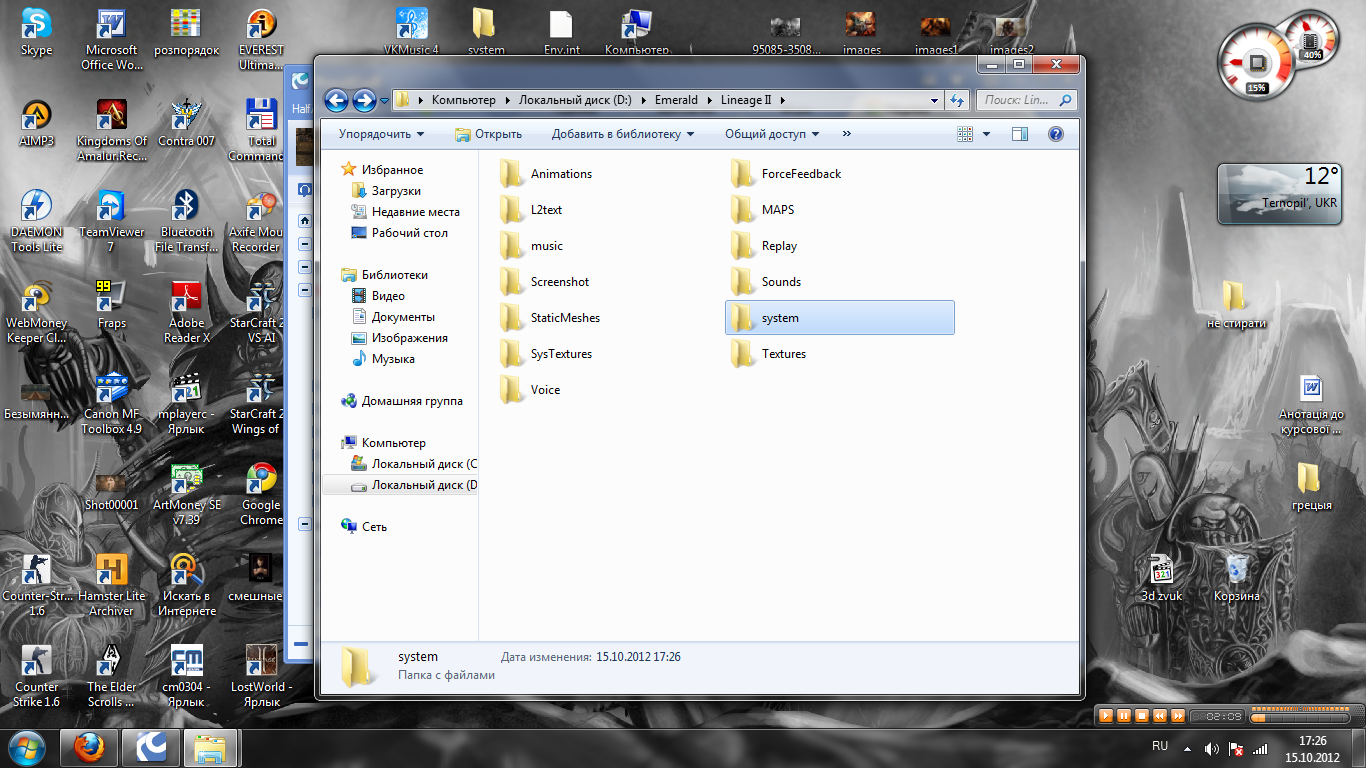Select the Animations folder
This screenshot has height=768, width=1366.
545,174
